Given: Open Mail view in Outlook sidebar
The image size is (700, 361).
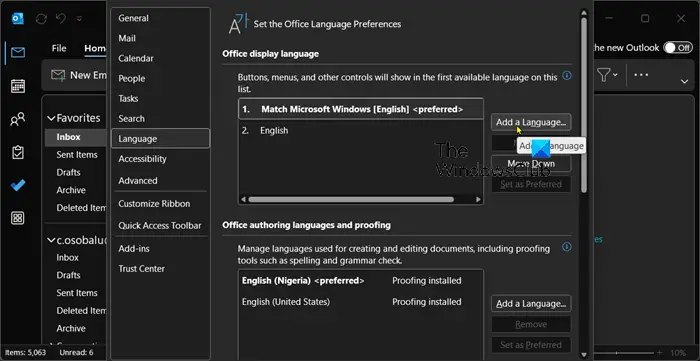Looking at the screenshot, I should coord(18,53).
